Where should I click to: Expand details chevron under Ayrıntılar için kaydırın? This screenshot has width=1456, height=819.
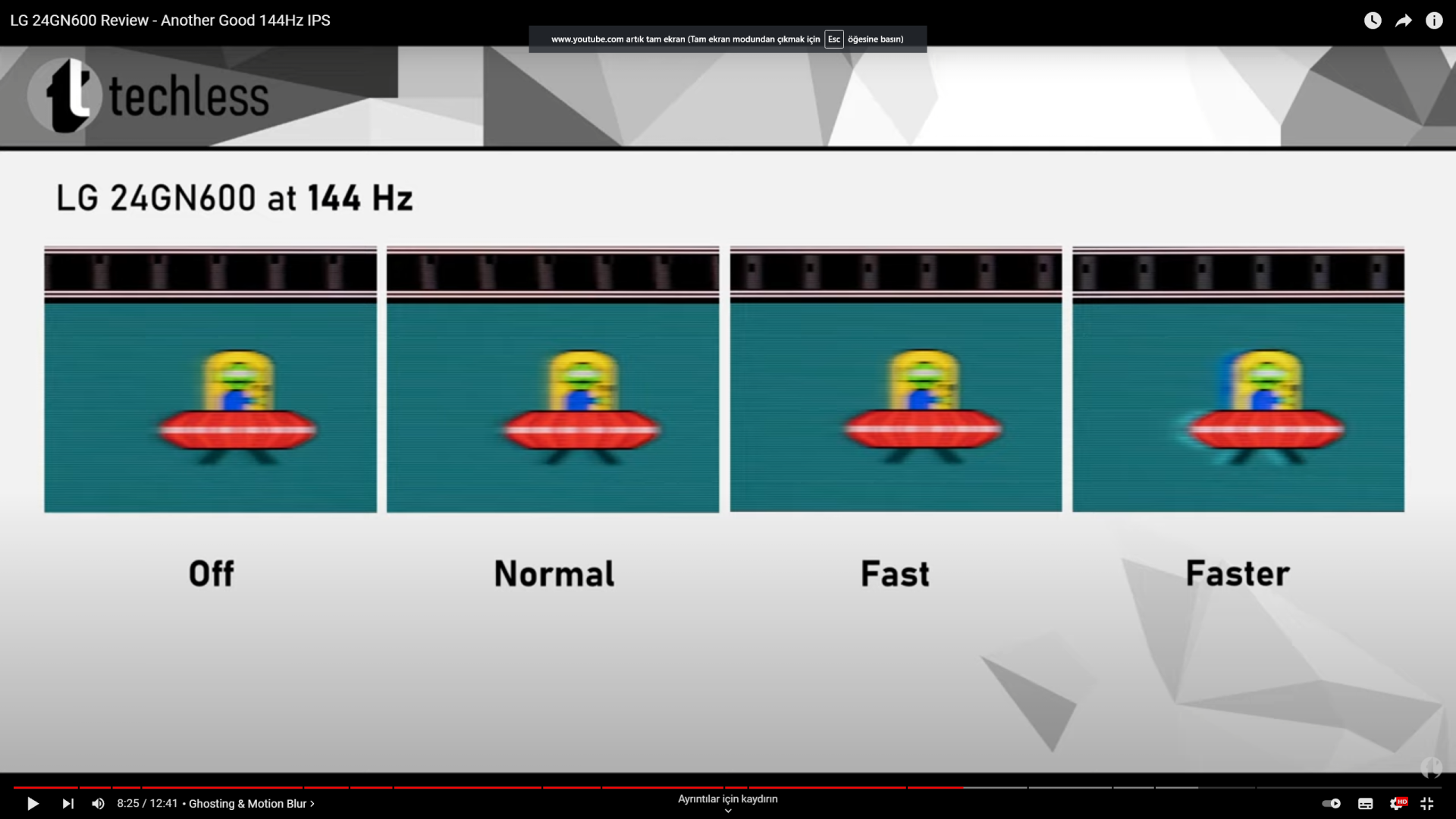tap(728, 811)
